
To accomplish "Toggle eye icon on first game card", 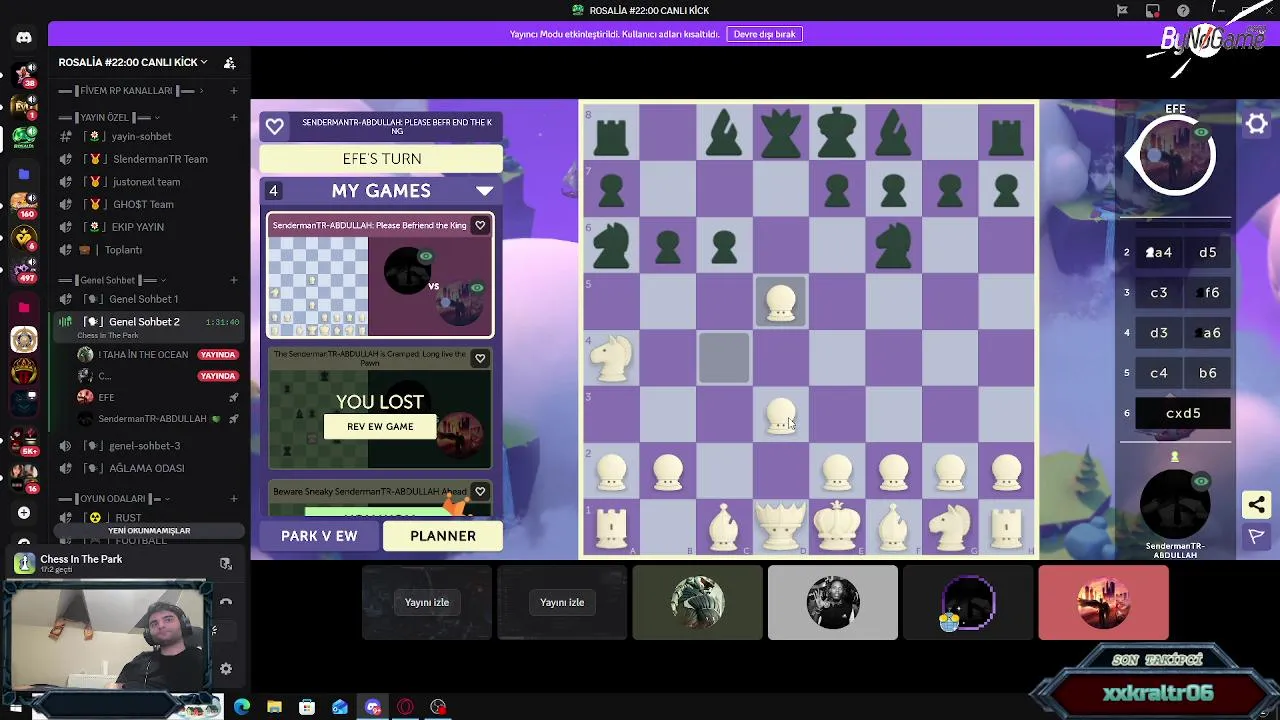I will pos(426,256).
